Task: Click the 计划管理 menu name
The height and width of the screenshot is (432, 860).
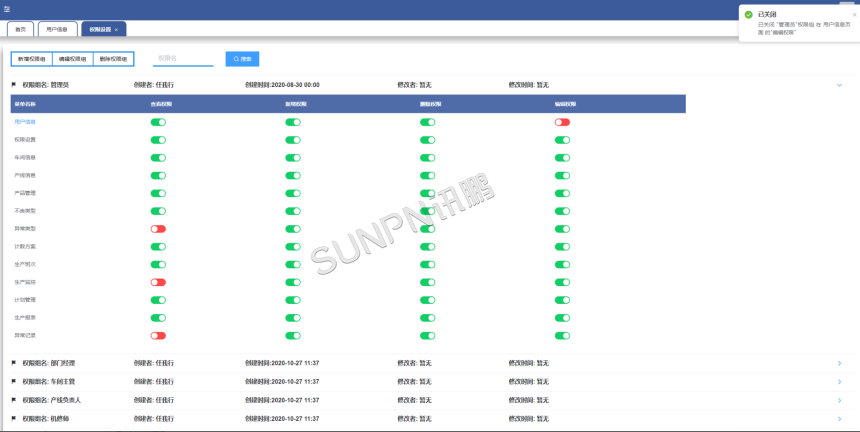Action: click(25, 300)
